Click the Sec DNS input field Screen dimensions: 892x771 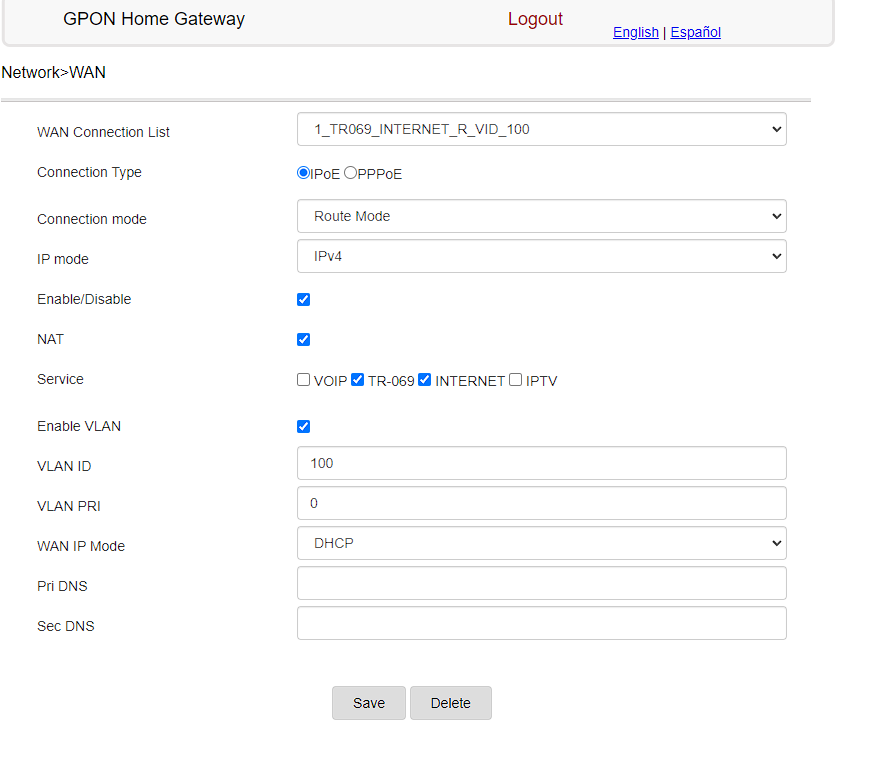[541, 623]
